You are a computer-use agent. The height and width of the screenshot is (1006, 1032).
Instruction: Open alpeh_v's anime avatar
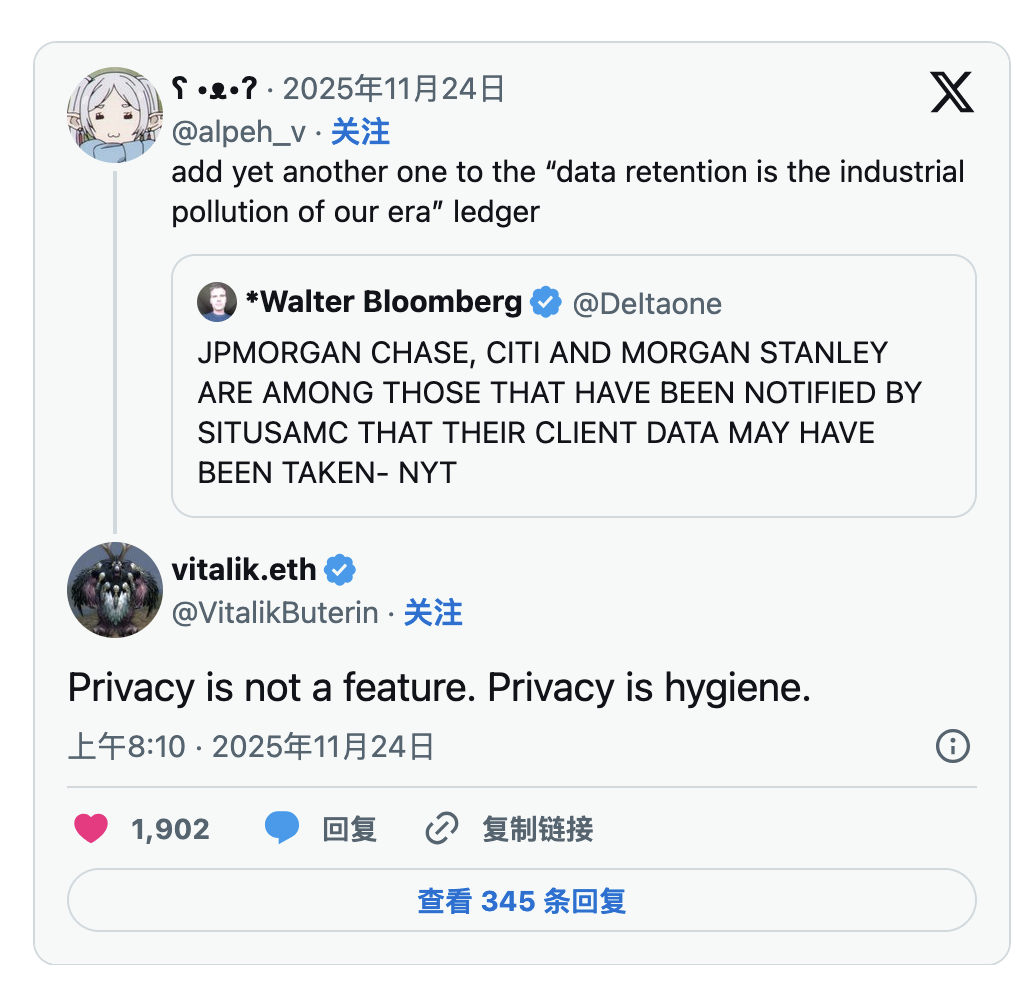point(114,115)
